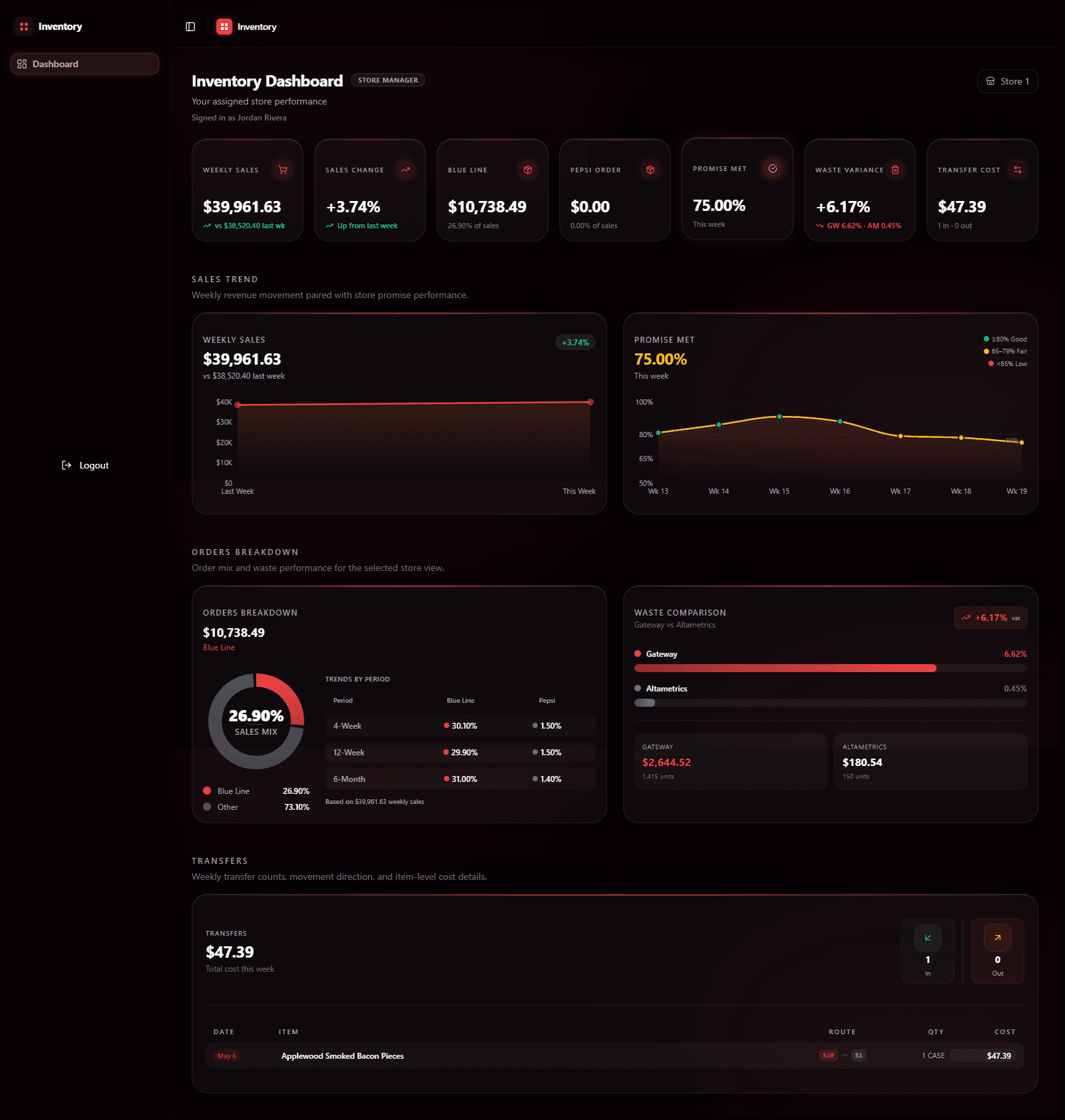1065x1120 pixels.
Task: Click the Sales Change trend icon
Action: (x=405, y=170)
